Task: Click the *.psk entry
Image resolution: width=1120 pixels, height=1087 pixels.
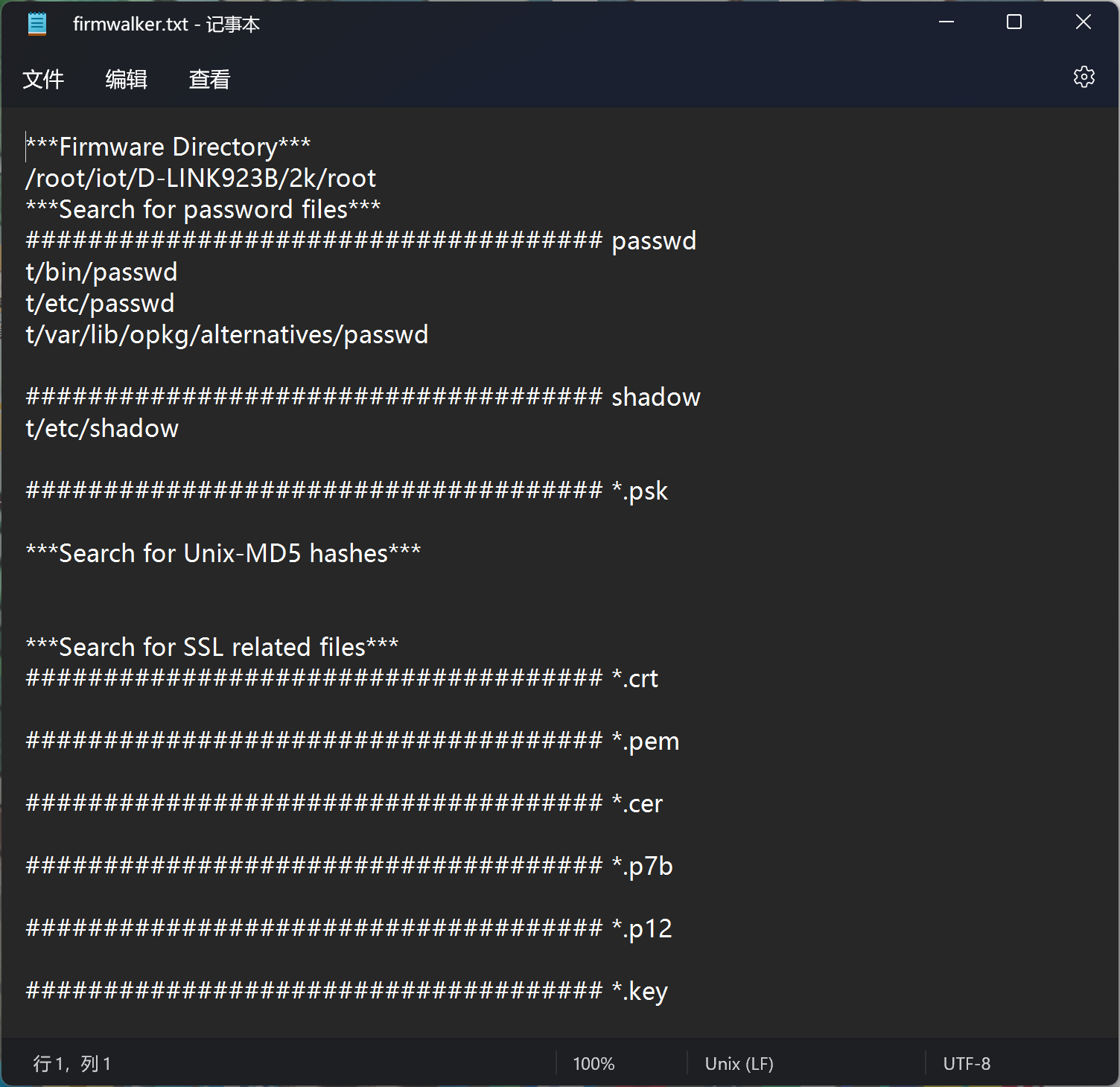Action: (x=640, y=491)
